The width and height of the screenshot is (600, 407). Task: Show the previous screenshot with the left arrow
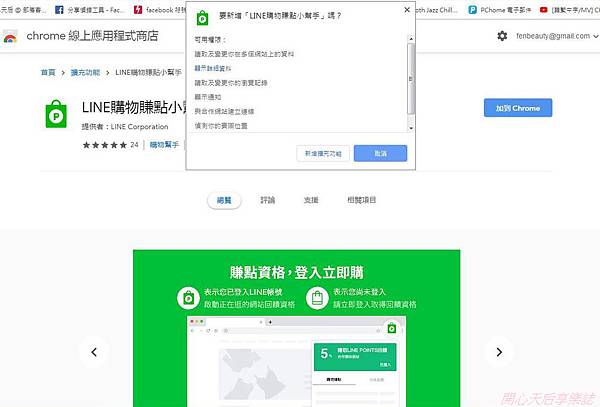pos(94,352)
